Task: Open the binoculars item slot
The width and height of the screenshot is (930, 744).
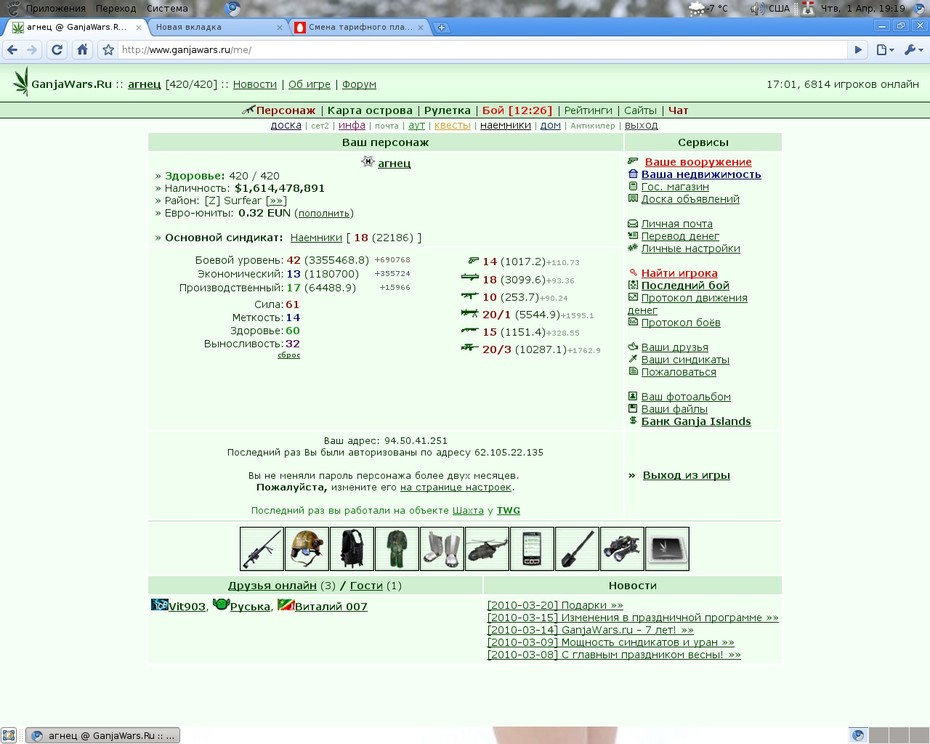Action: click(x=622, y=549)
